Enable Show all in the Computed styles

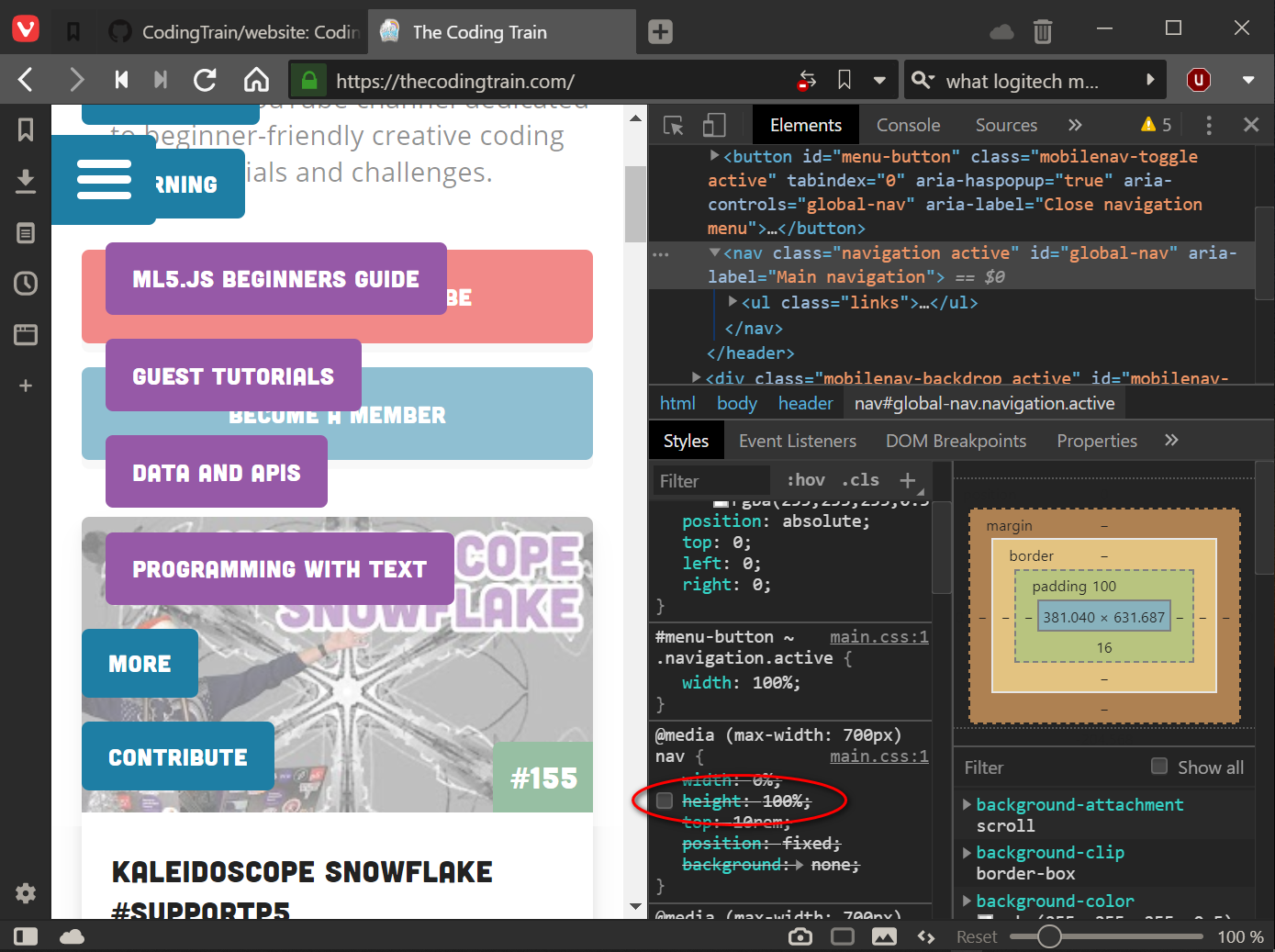click(1158, 767)
